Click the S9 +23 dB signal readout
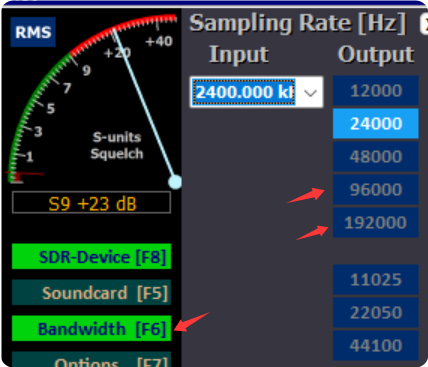The height and width of the screenshot is (367, 428). tap(91, 203)
